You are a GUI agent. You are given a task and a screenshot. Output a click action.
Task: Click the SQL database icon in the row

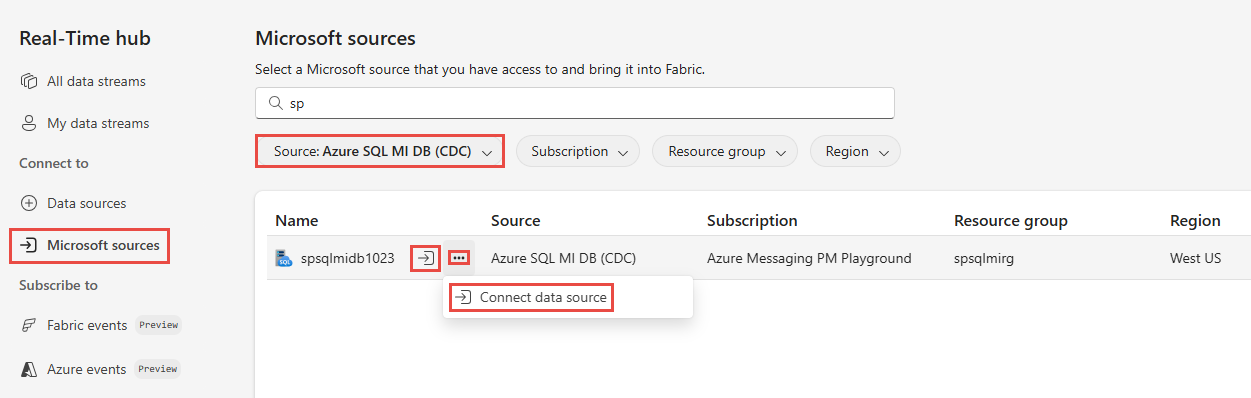(284, 259)
